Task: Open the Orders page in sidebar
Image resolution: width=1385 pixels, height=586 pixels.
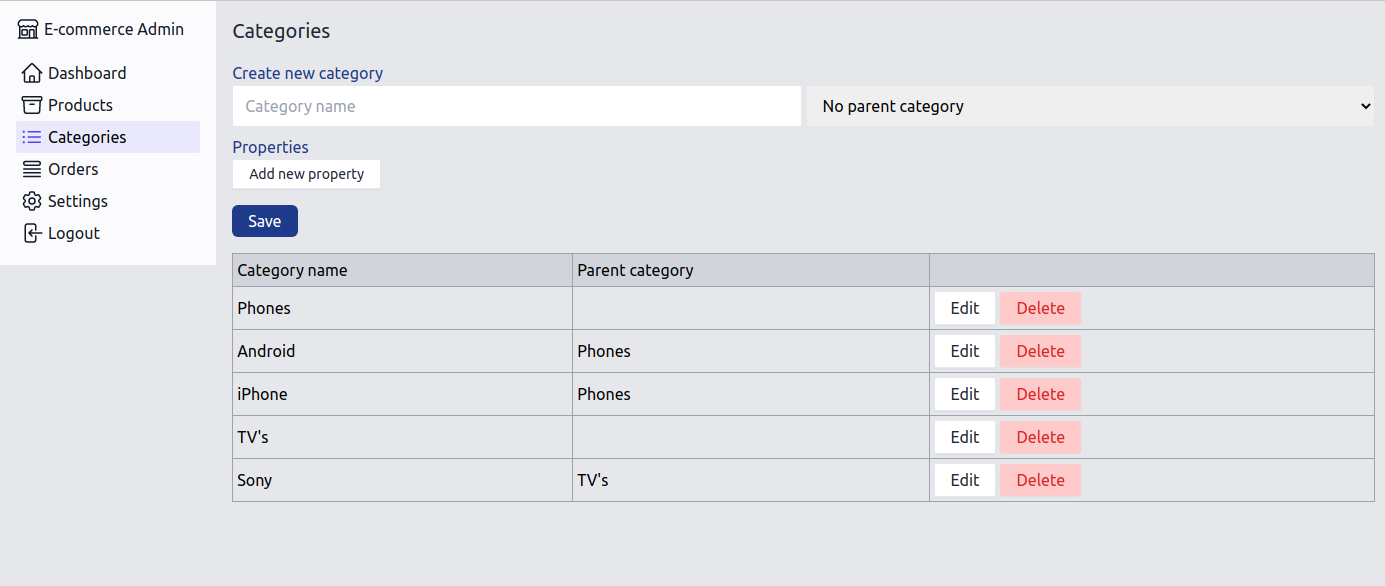Action: [x=73, y=169]
